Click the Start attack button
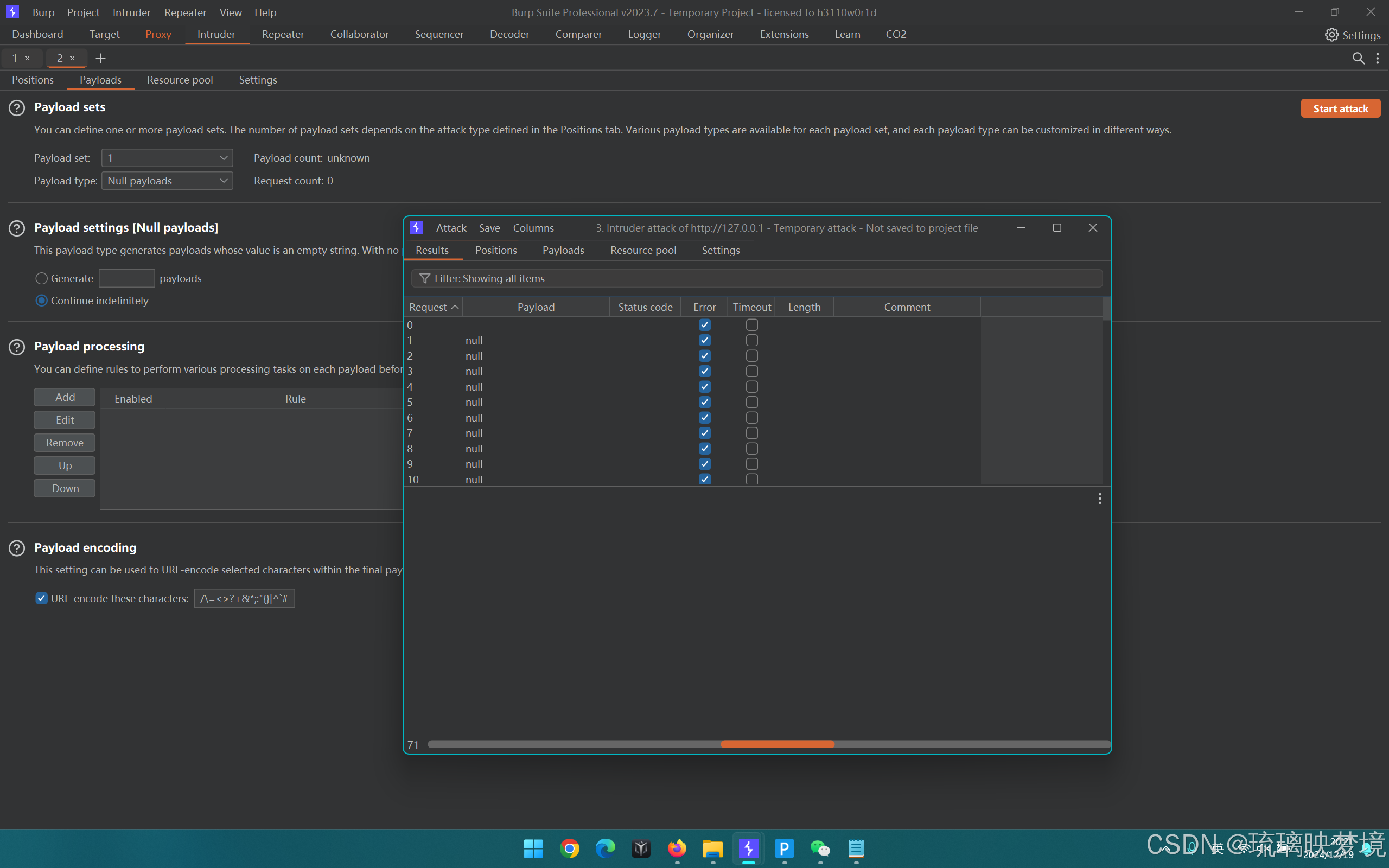The width and height of the screenshot is (1389, 868). (x=1340, y=108)
